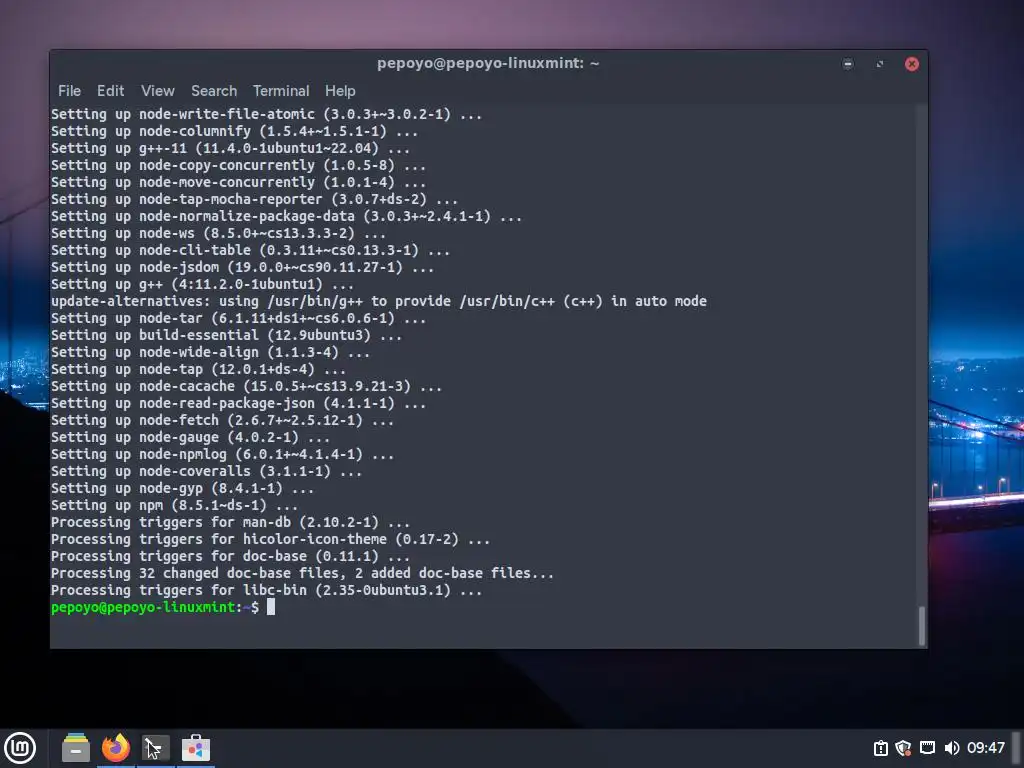This screenshot has height=768, width=1024.
Task: Open the File menu
Action: point(69,91)
